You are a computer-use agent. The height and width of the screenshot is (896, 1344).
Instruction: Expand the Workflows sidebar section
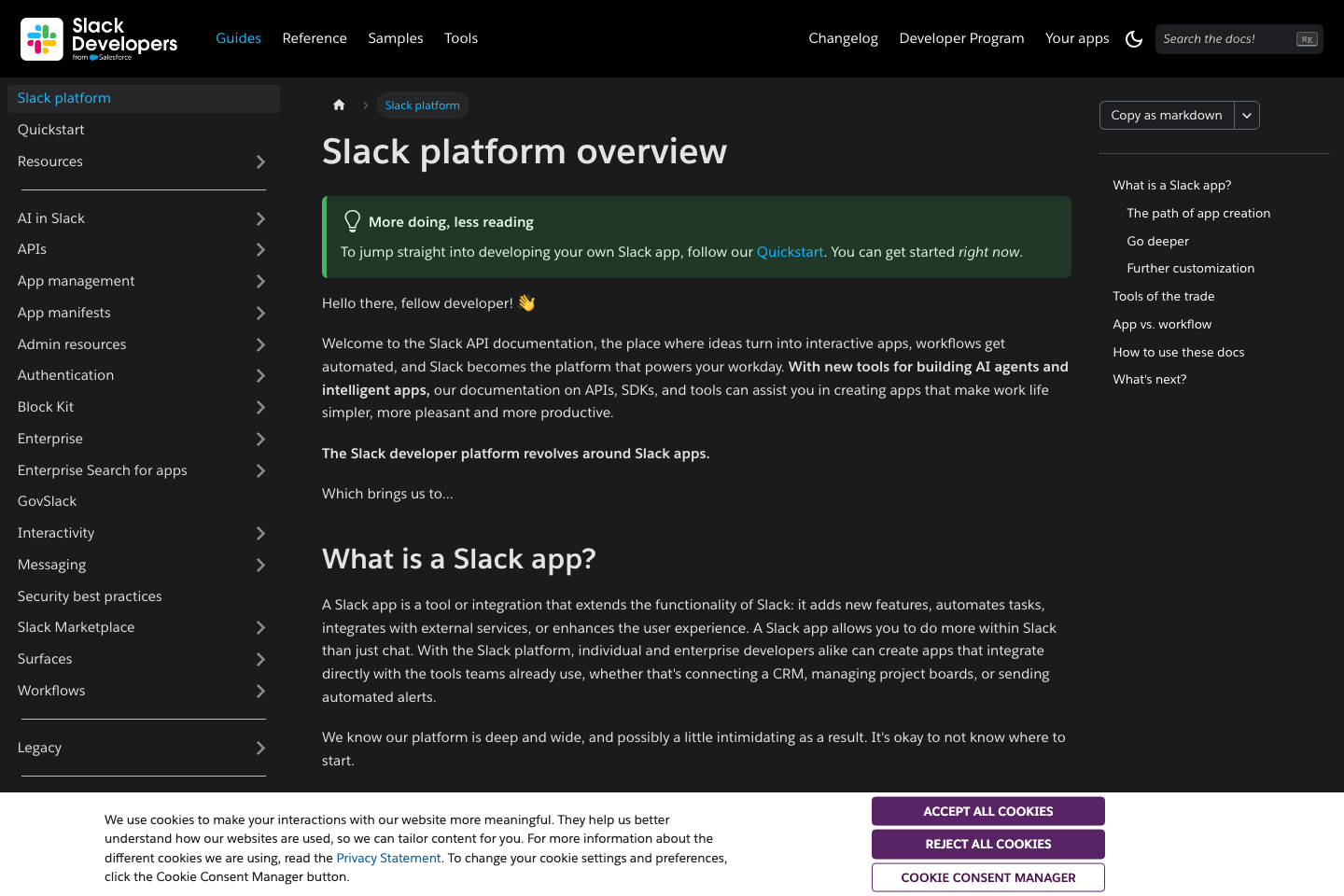259,691
